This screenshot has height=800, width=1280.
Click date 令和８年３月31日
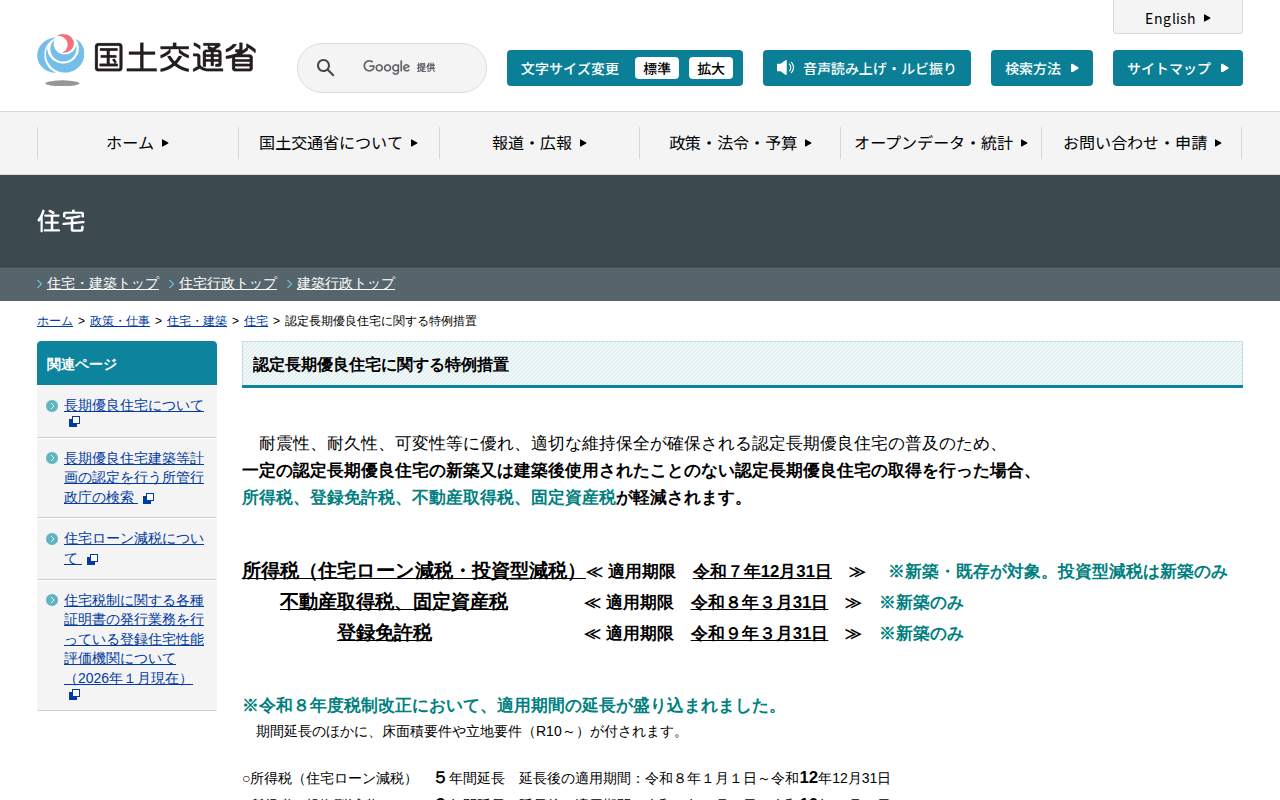pyautogui.click(x=759, y=602)
